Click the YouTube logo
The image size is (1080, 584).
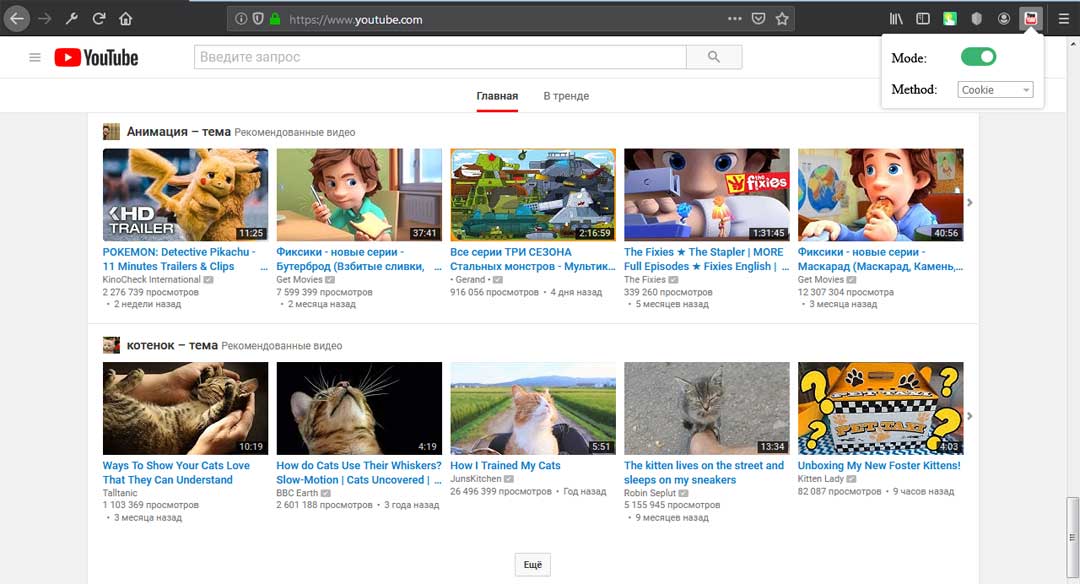pos(96,57)
